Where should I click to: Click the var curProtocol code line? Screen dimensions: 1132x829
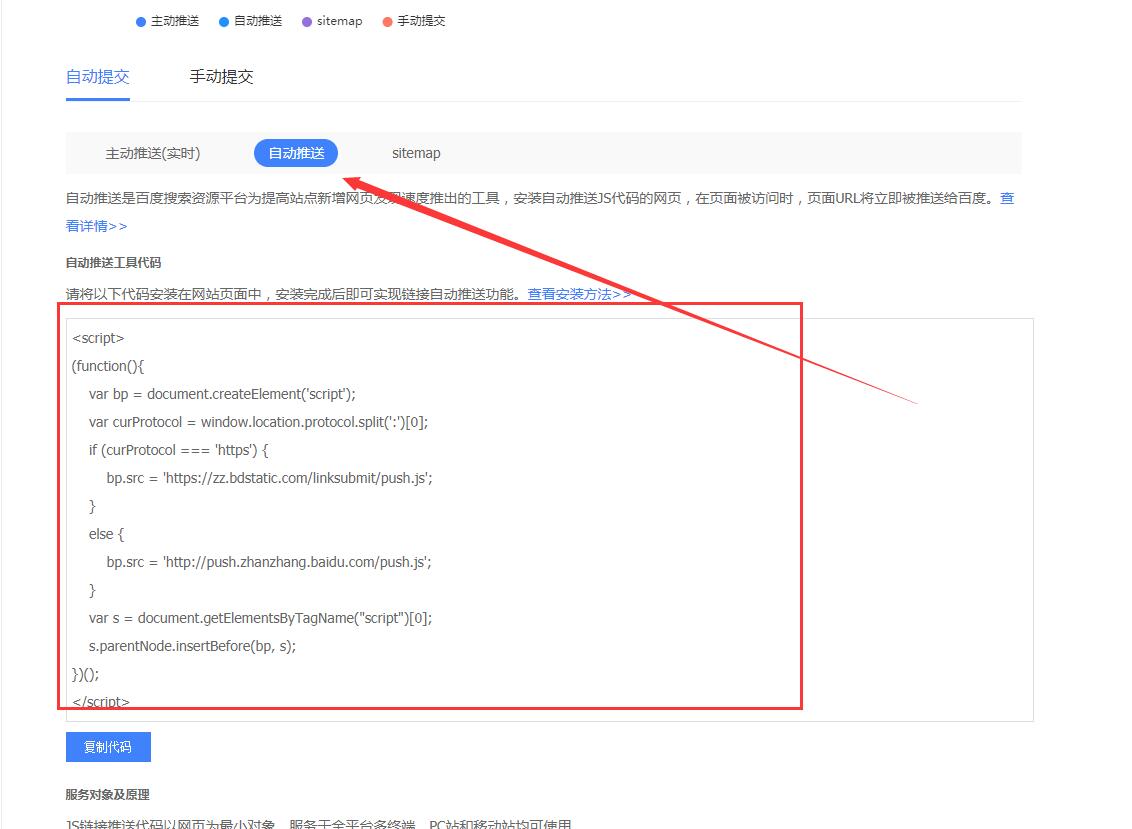pyautogui.click(x=258, y=422)
